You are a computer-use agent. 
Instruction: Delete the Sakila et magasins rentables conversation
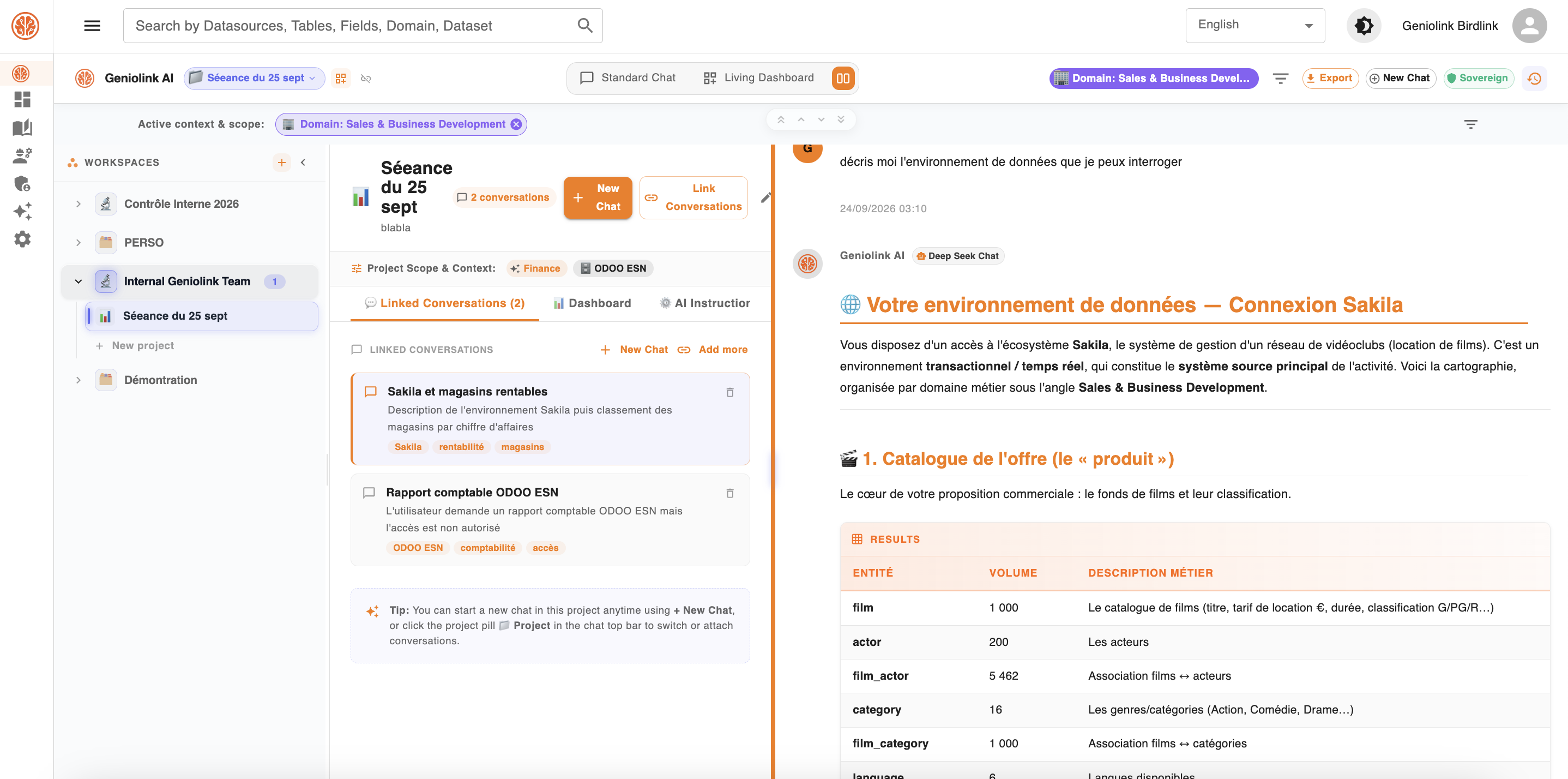(729, 392)
